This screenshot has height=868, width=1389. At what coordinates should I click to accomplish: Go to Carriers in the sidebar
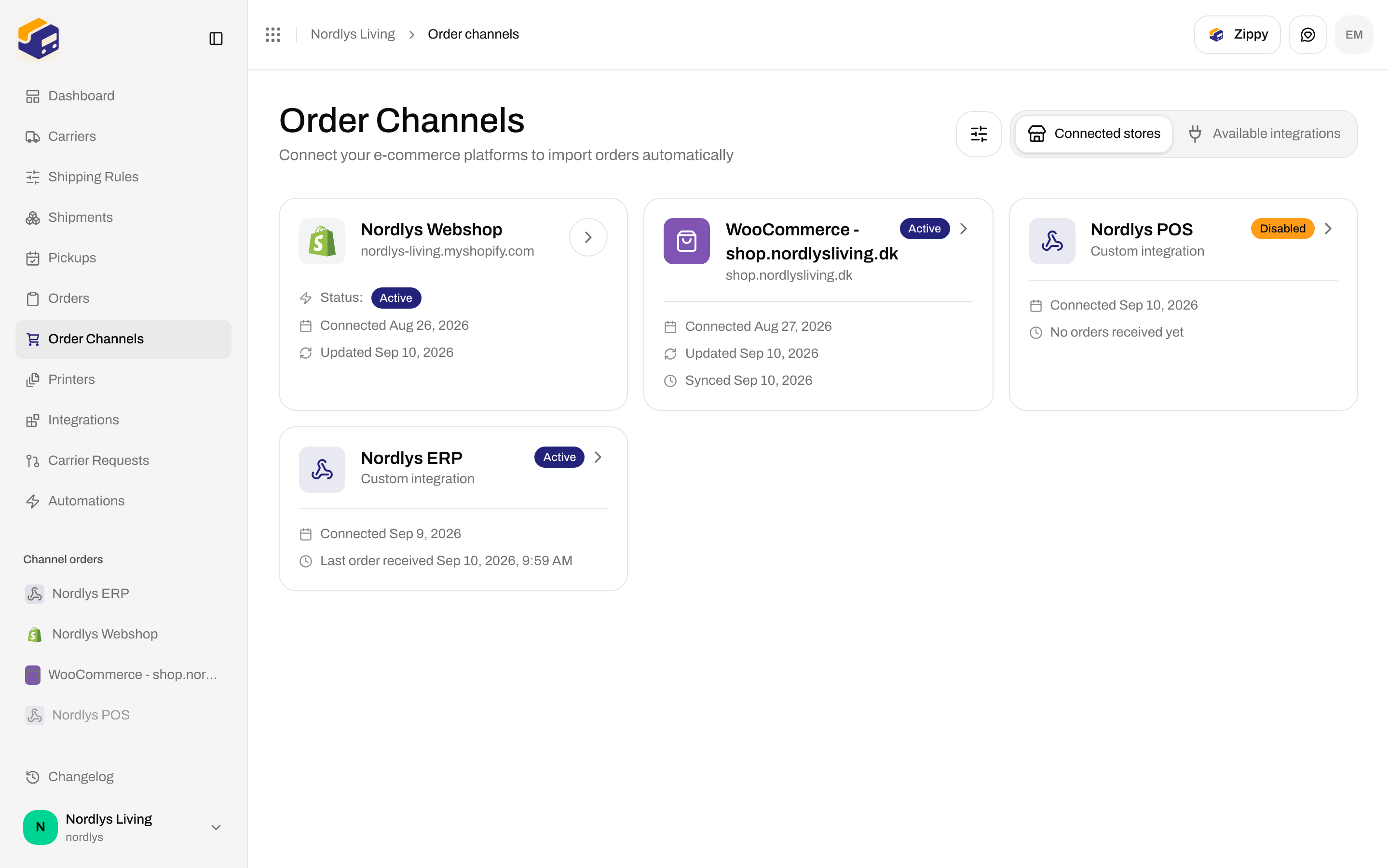coord(123,136)
